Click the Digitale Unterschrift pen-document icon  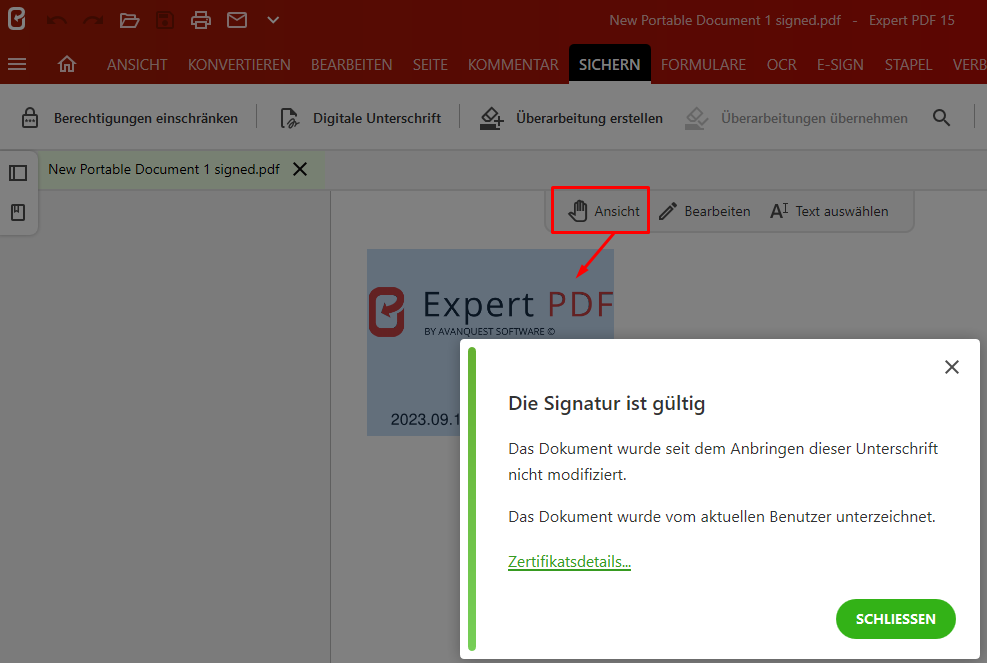click(x=290, y=118)
